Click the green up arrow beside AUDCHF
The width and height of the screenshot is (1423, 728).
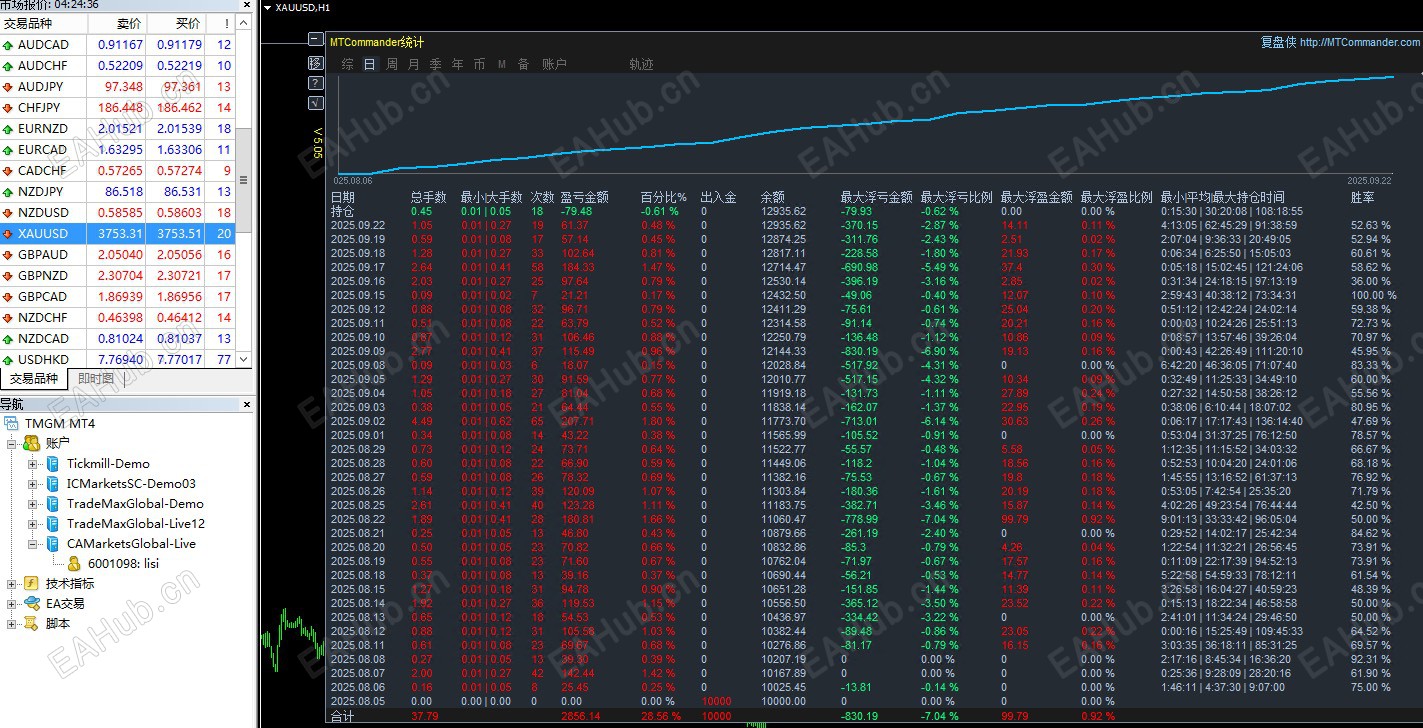click(x=8, y=66)
